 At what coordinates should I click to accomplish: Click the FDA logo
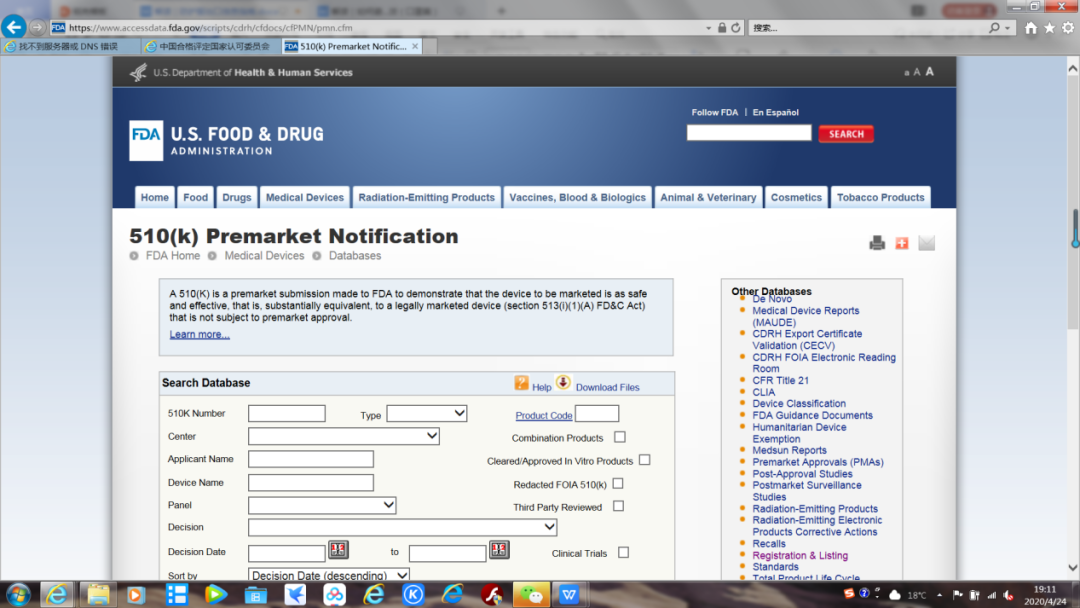pyautogui.click(x=146, y=140)
